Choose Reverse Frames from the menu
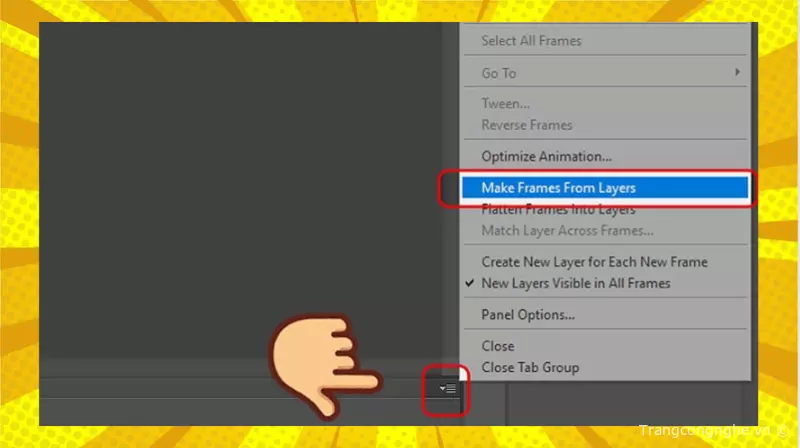800x448 pixels. (x=526, y=125)
